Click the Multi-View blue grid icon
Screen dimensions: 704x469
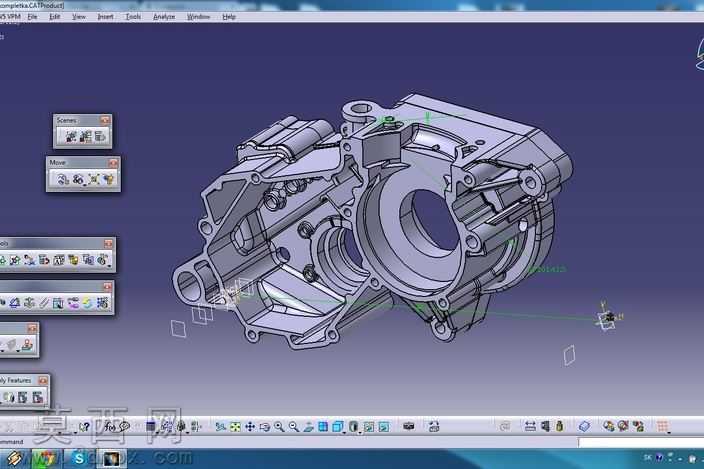pyautogui.click(x=323, y=427)
